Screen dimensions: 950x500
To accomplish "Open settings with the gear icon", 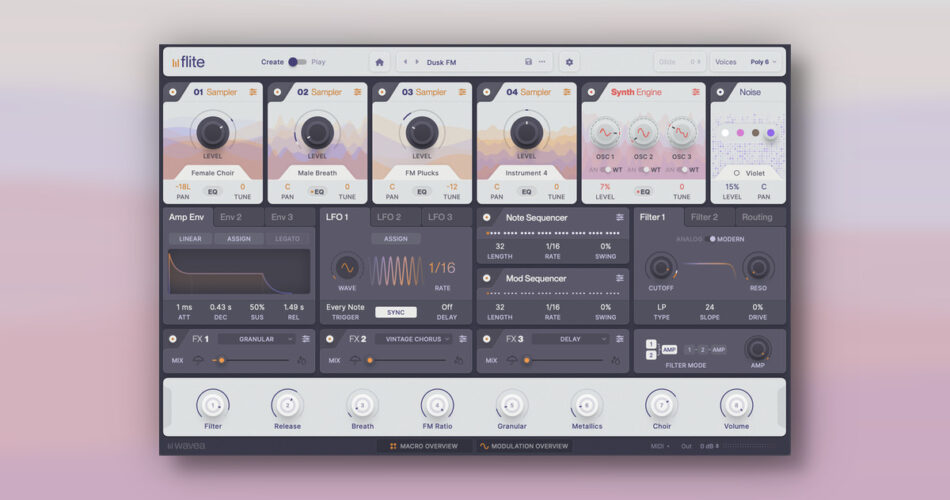I will pyautogui.click(x=569, y=62).
